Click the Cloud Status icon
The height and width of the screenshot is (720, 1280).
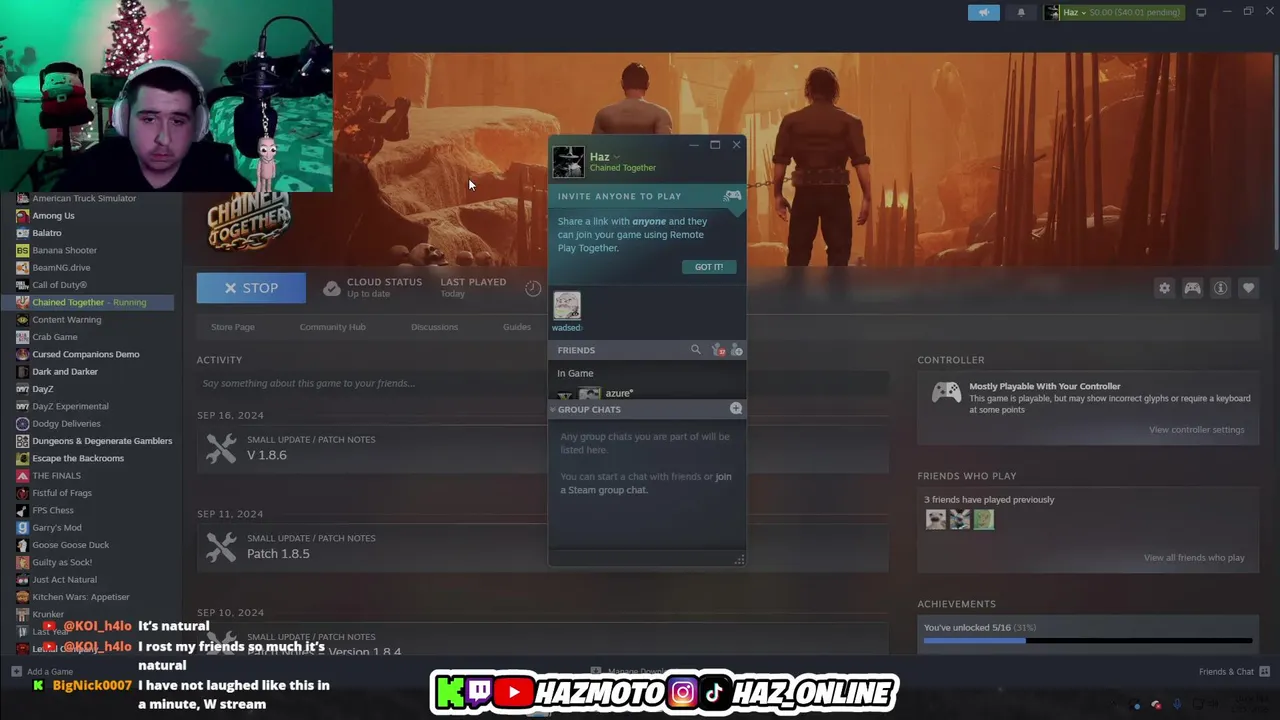click(x=332, y=288)
